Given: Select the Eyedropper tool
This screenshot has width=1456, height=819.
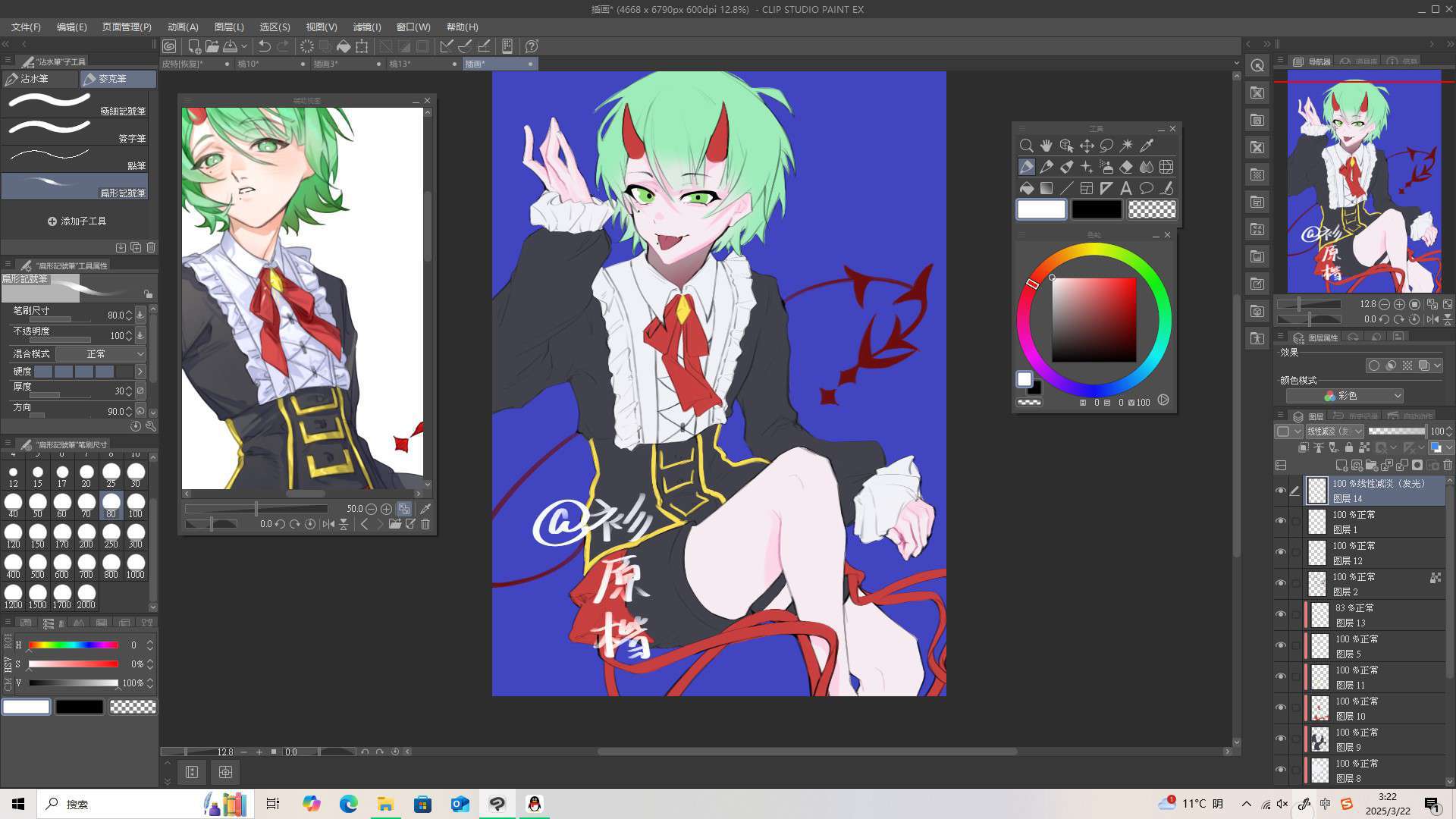Looking at the screenshot, I should pos(1147,146).
